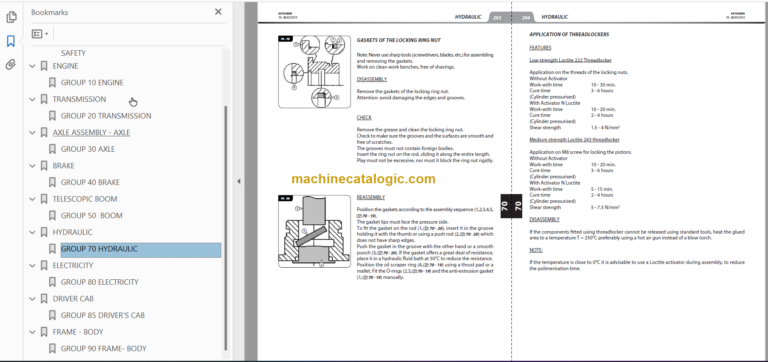Collapse the DRIVER CAB bookmark group

coord(33,299)
